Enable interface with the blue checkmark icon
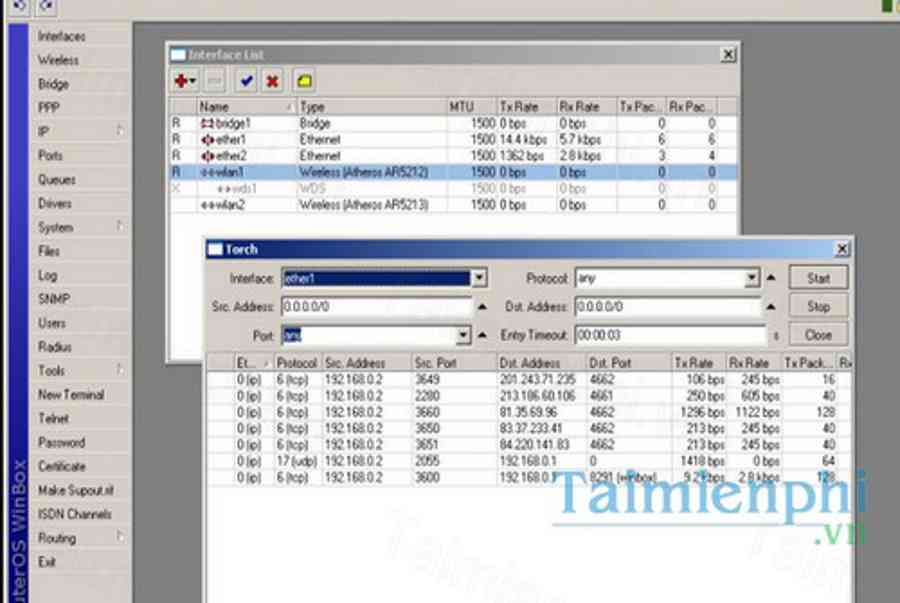The image size is (900, 603). (x=246, y=81)
